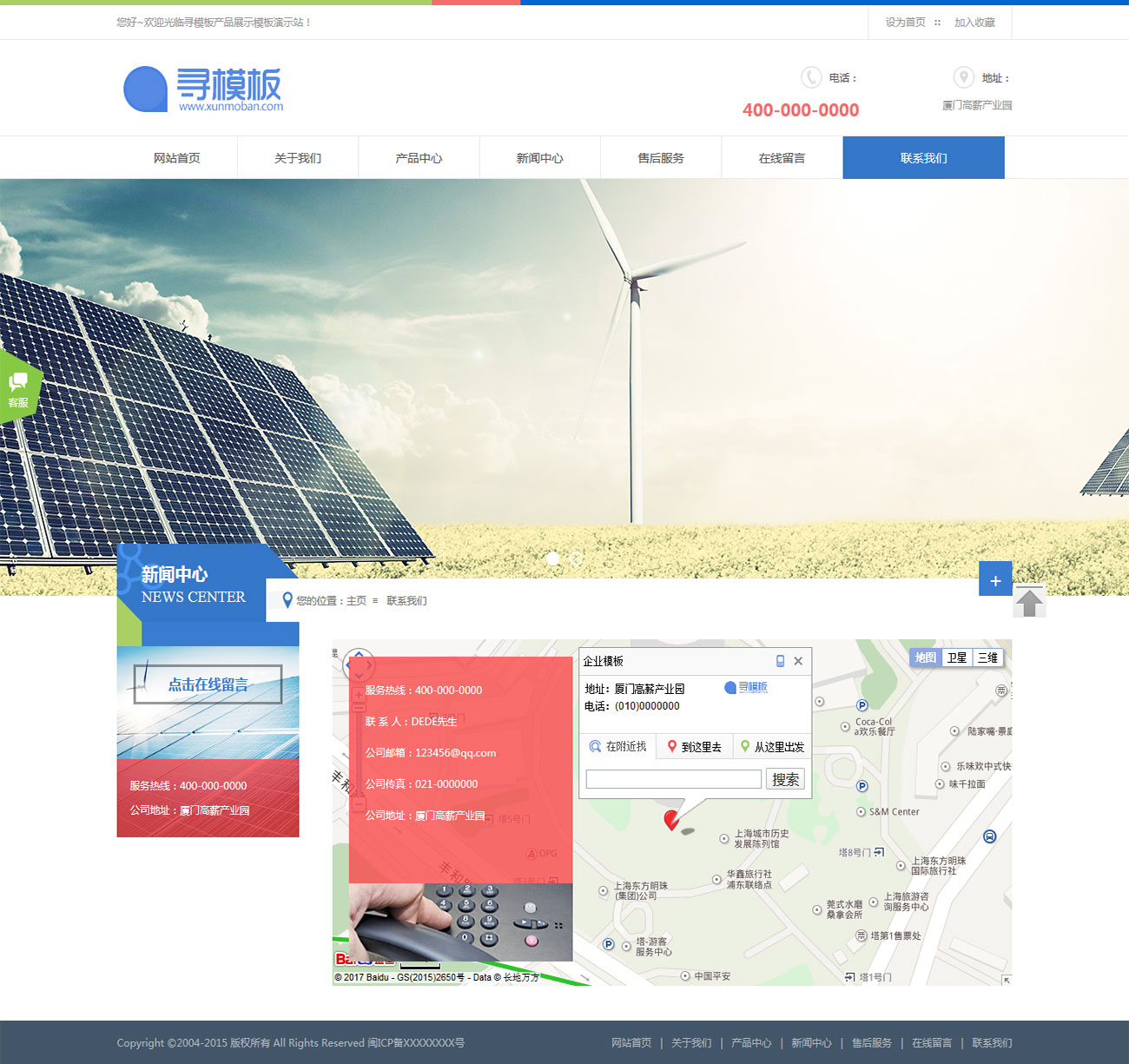1129x1064 pixels.
Task: Click the 中国平安 map point
Action: [685, 976]
